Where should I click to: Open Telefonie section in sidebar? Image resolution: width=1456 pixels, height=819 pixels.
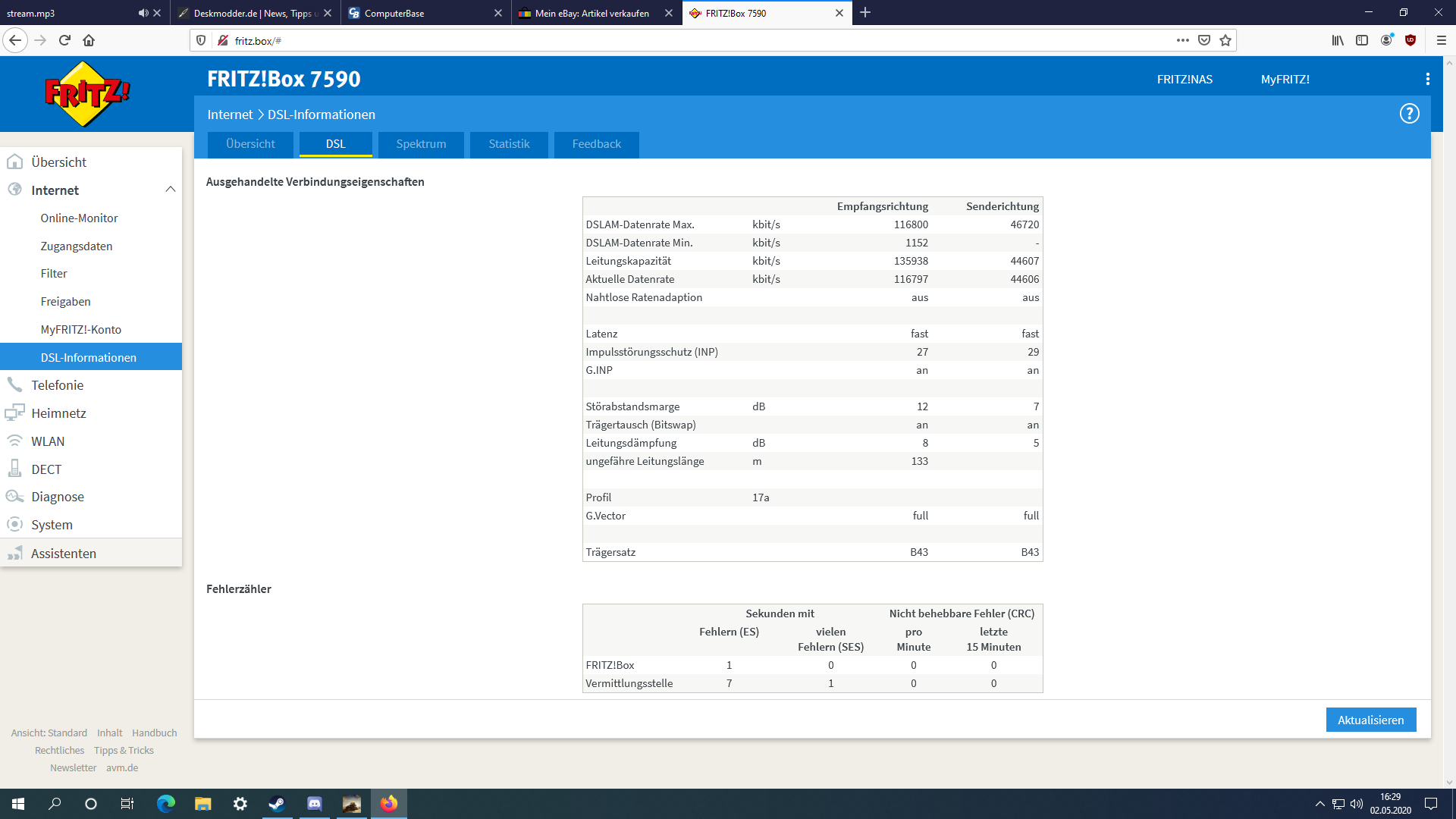57,385
